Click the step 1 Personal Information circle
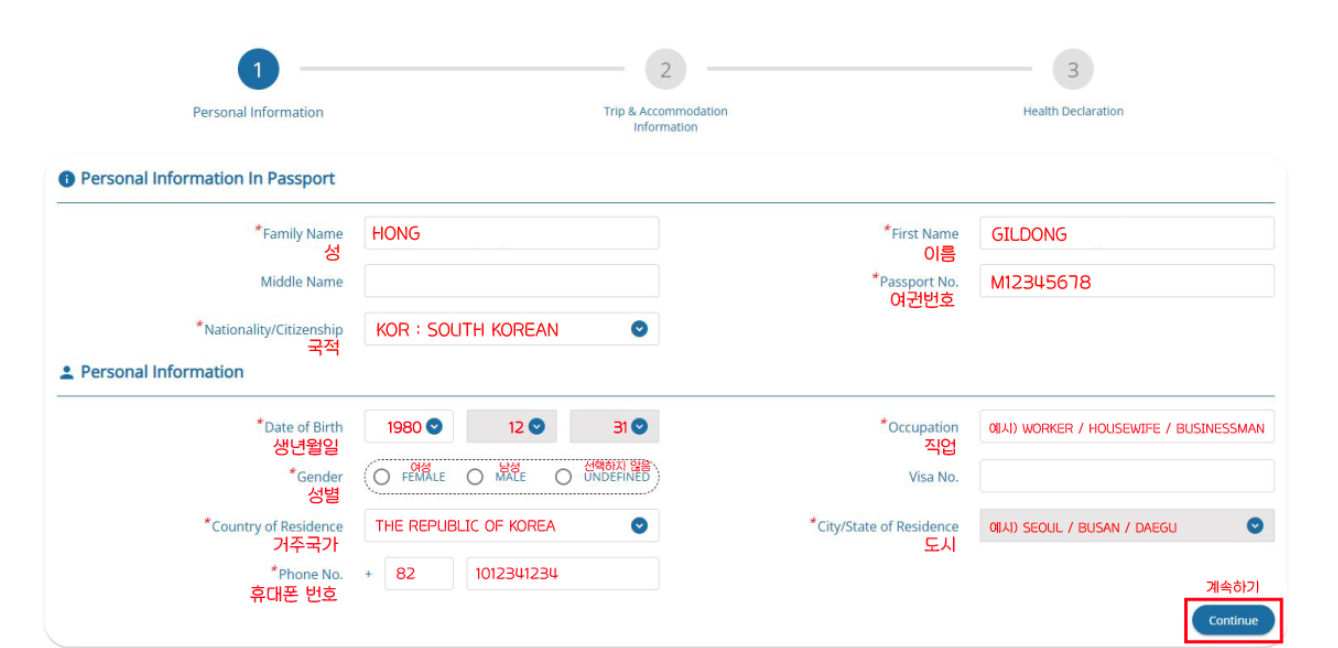Image resolution: width=1338 pixels, height=648 pixels. pos(258,70)
